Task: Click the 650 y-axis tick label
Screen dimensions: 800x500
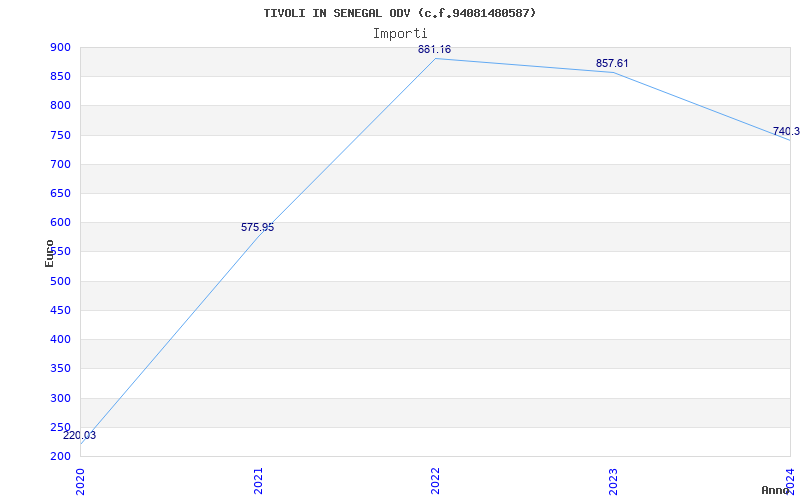Action: [x=60, y=193]
